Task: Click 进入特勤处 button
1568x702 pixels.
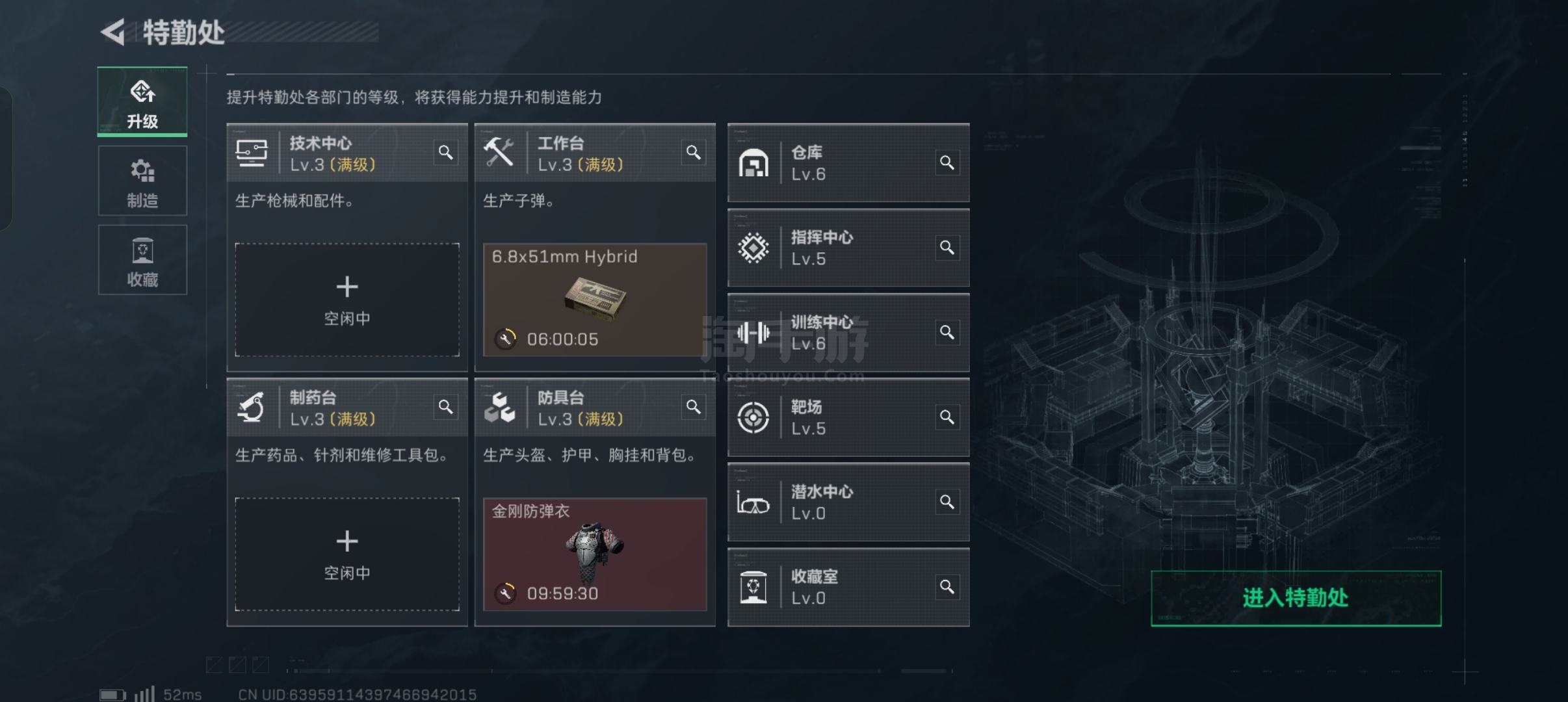Action: coord(1296,598)
